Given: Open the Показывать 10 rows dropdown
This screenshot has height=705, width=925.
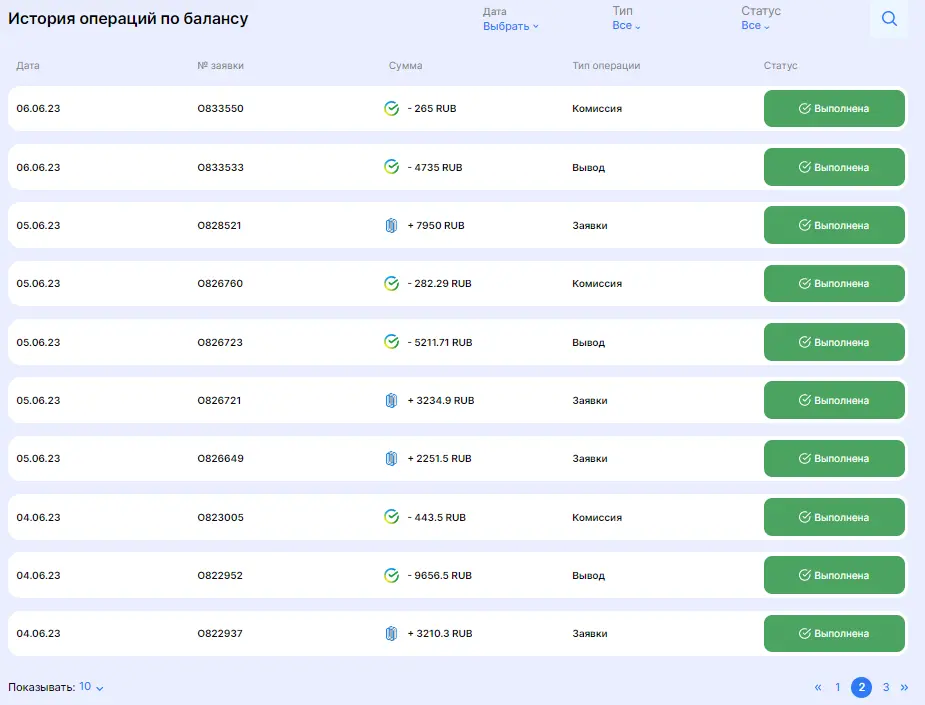Looking at the screenshot, I should [x=91, y=687].
